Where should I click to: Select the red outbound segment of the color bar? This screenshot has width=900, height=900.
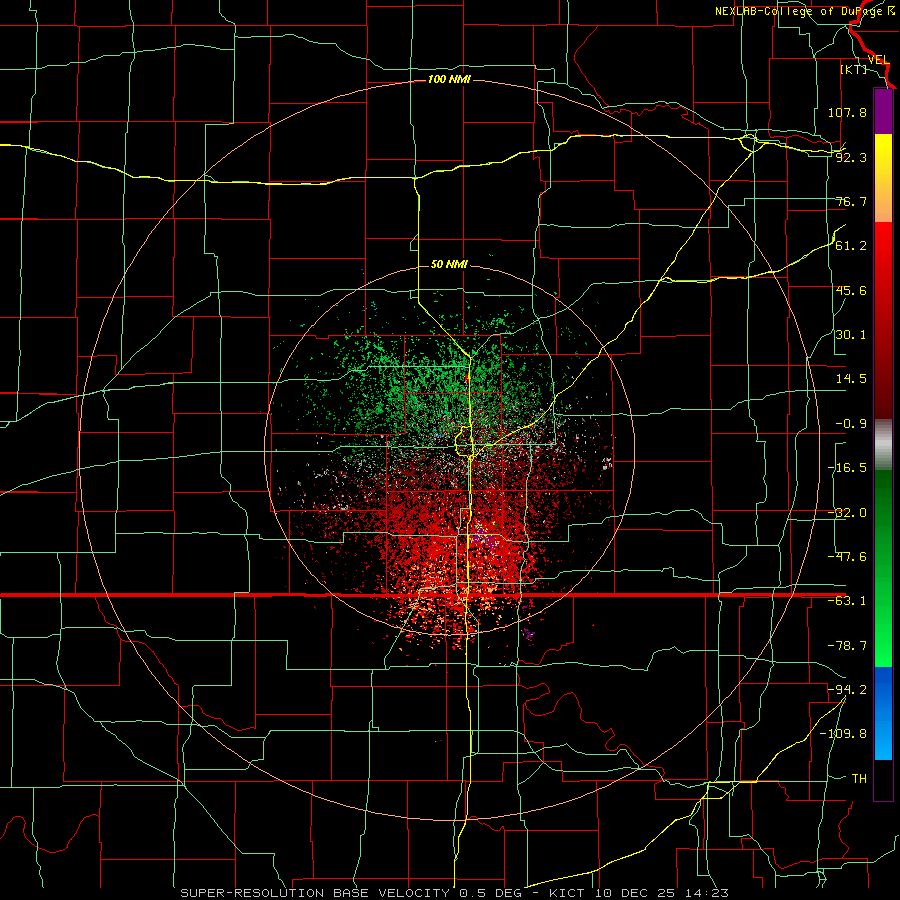(883, 320)
